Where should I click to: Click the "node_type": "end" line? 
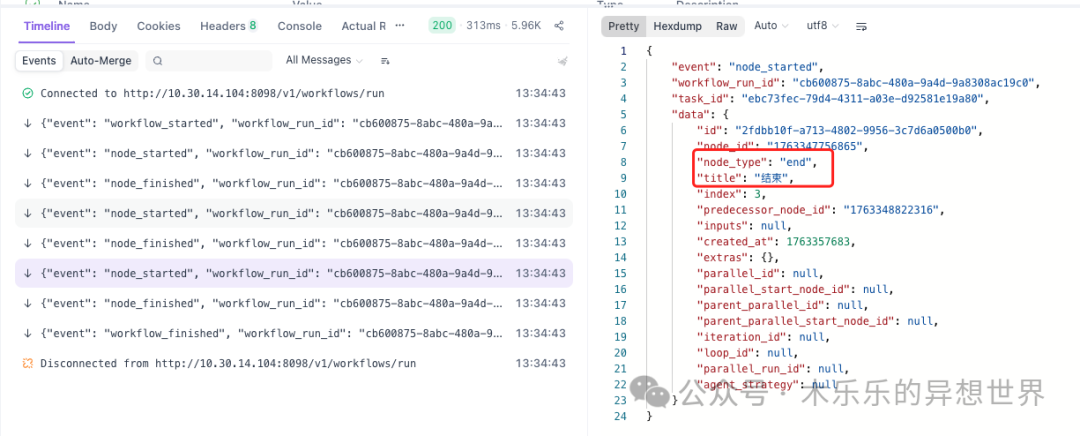(x=756, y=162)
